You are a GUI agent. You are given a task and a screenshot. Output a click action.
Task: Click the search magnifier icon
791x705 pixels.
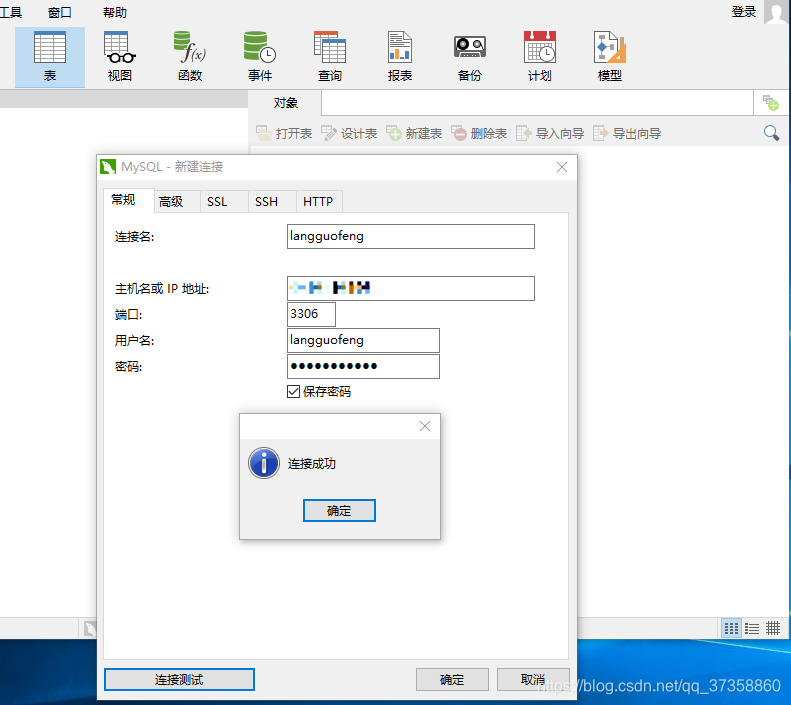pos(771,133)
